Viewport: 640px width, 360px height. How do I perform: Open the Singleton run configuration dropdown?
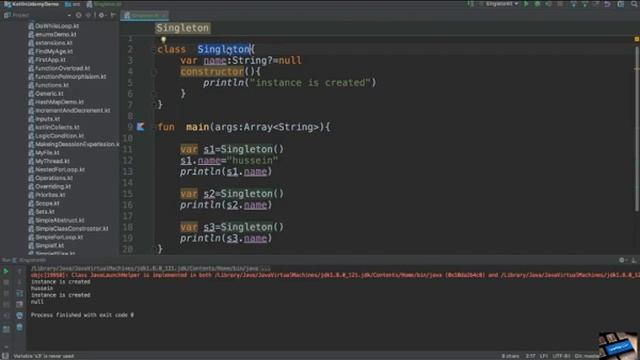501,4
